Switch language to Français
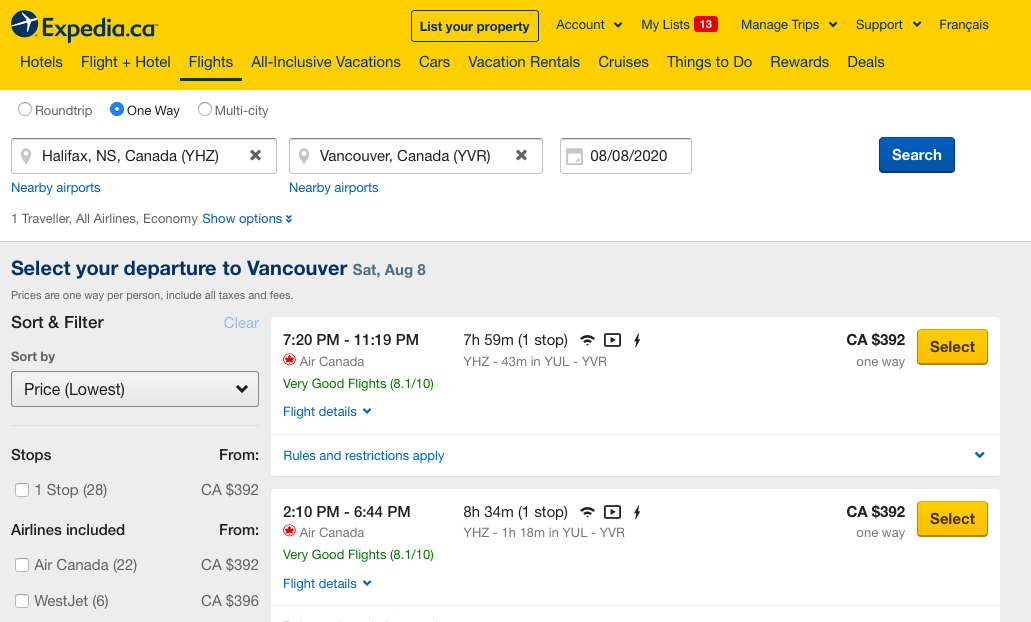 point(963,25)
